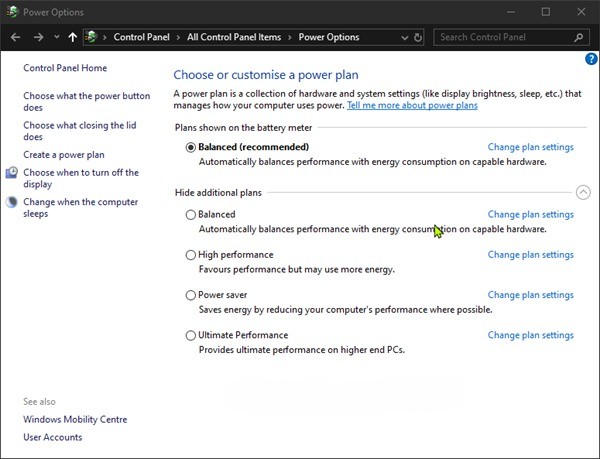600x459 pixels.
Task: Select the High performance power plan
Action: pyautogui.click(x=191, y=255)
